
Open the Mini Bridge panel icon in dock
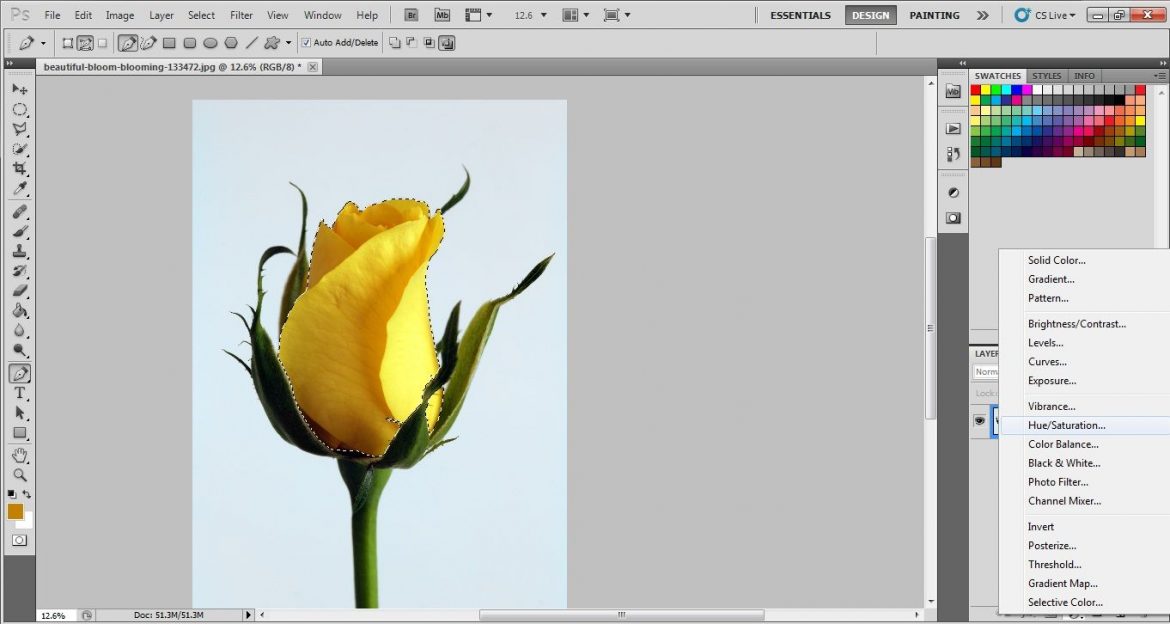[x=953, y=91]
